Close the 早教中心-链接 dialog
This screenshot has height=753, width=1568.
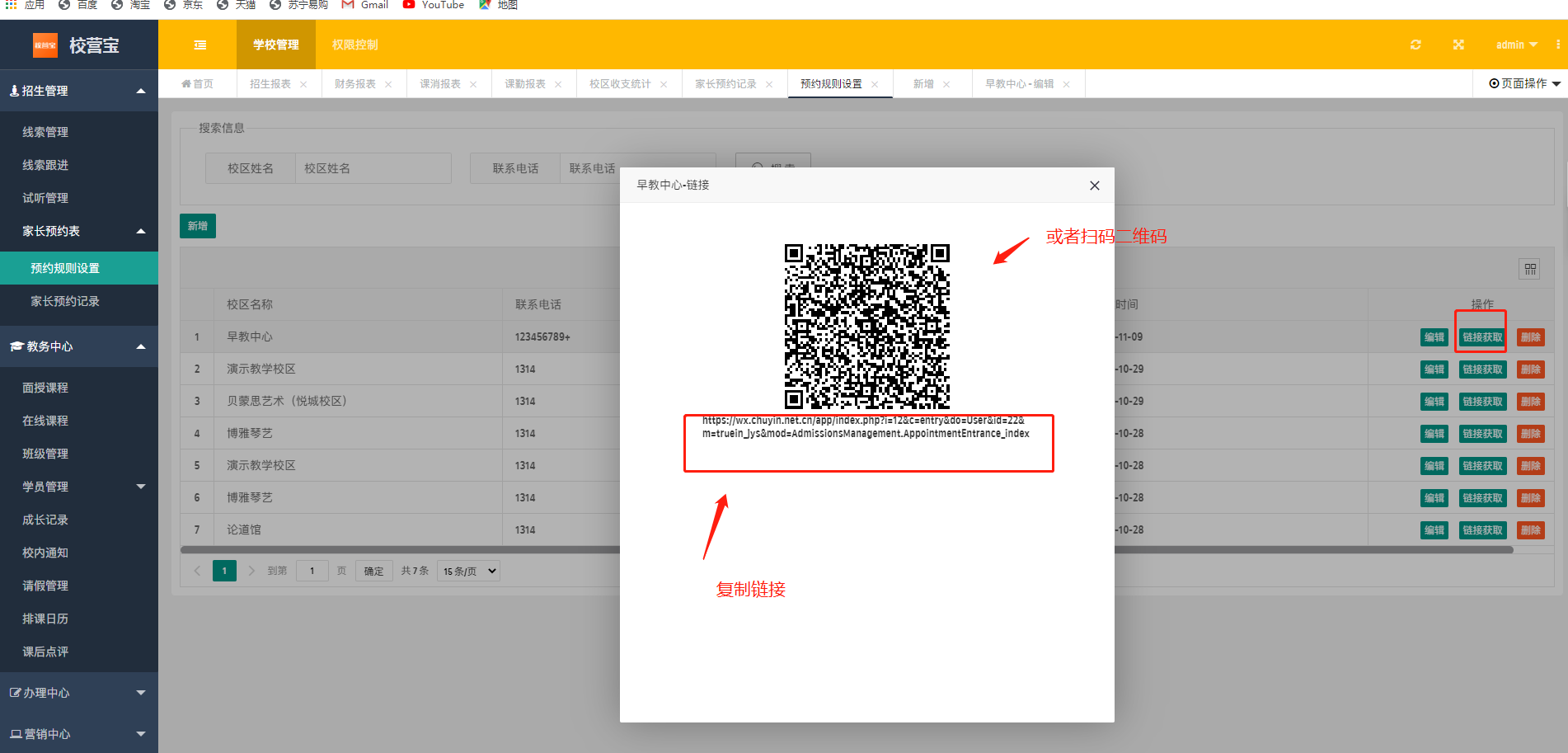pyautogui.click(x=1095, y=186)
